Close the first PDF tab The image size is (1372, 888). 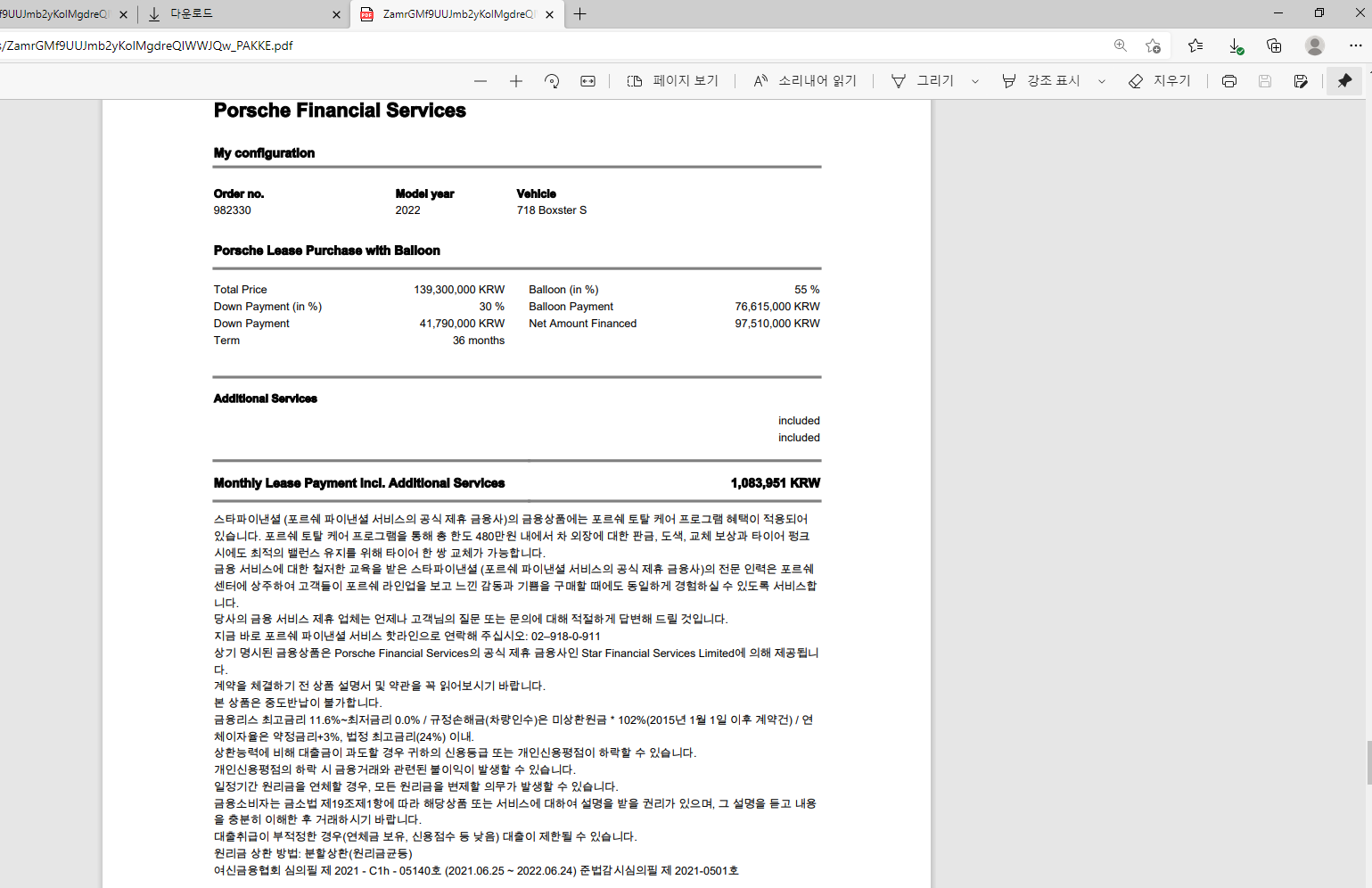point(123,14)
